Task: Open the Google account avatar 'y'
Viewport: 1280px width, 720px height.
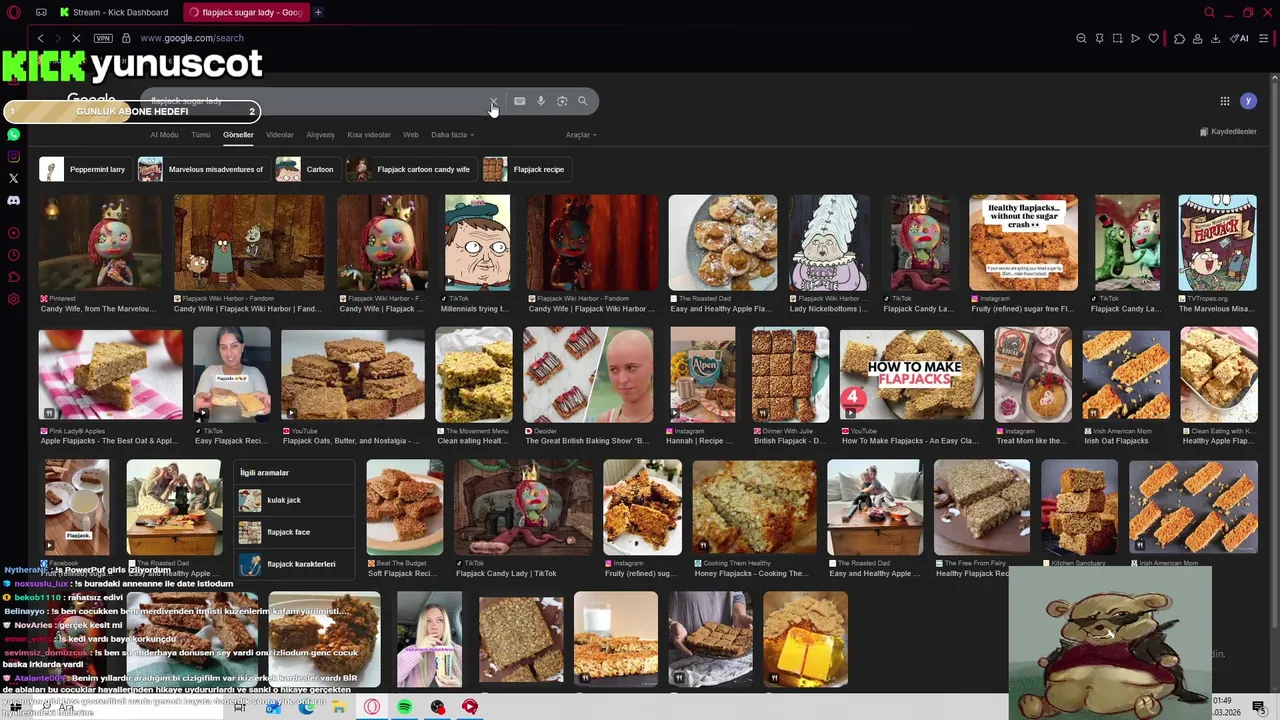Action: [x=1248, y=101]
